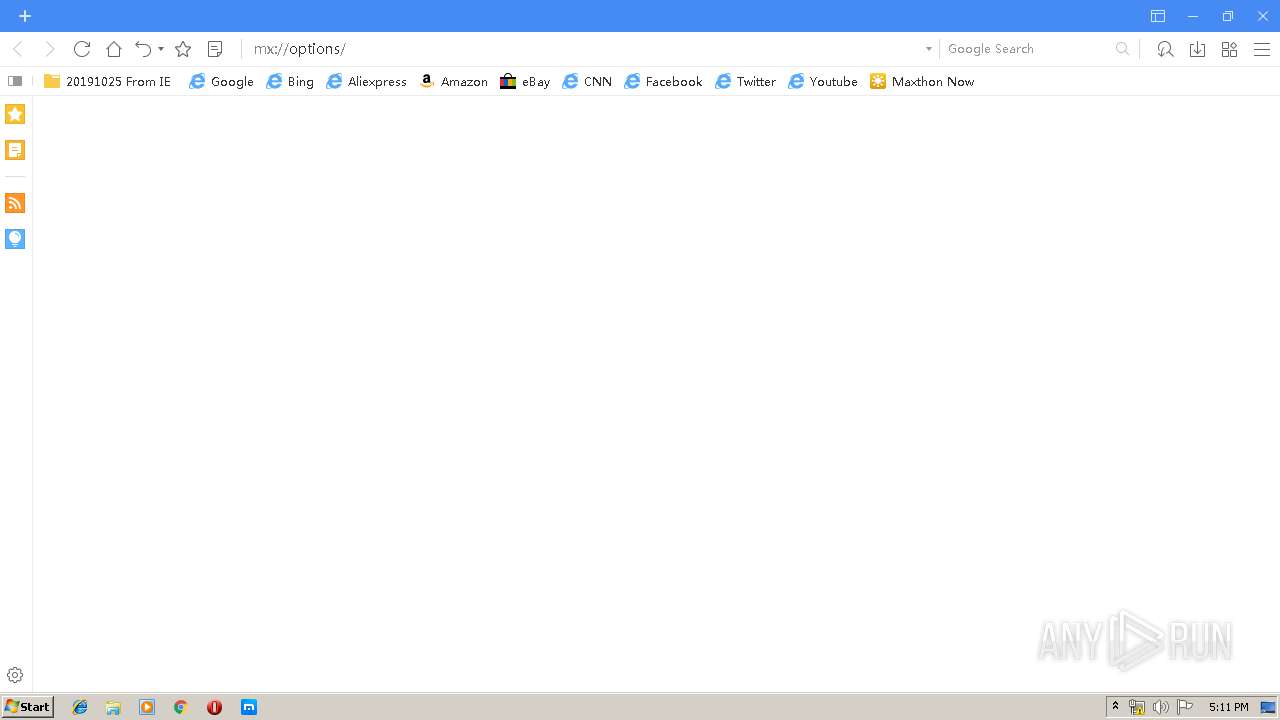Open the Twitter bookmark

pyautogui.click(x=745, y=82)
